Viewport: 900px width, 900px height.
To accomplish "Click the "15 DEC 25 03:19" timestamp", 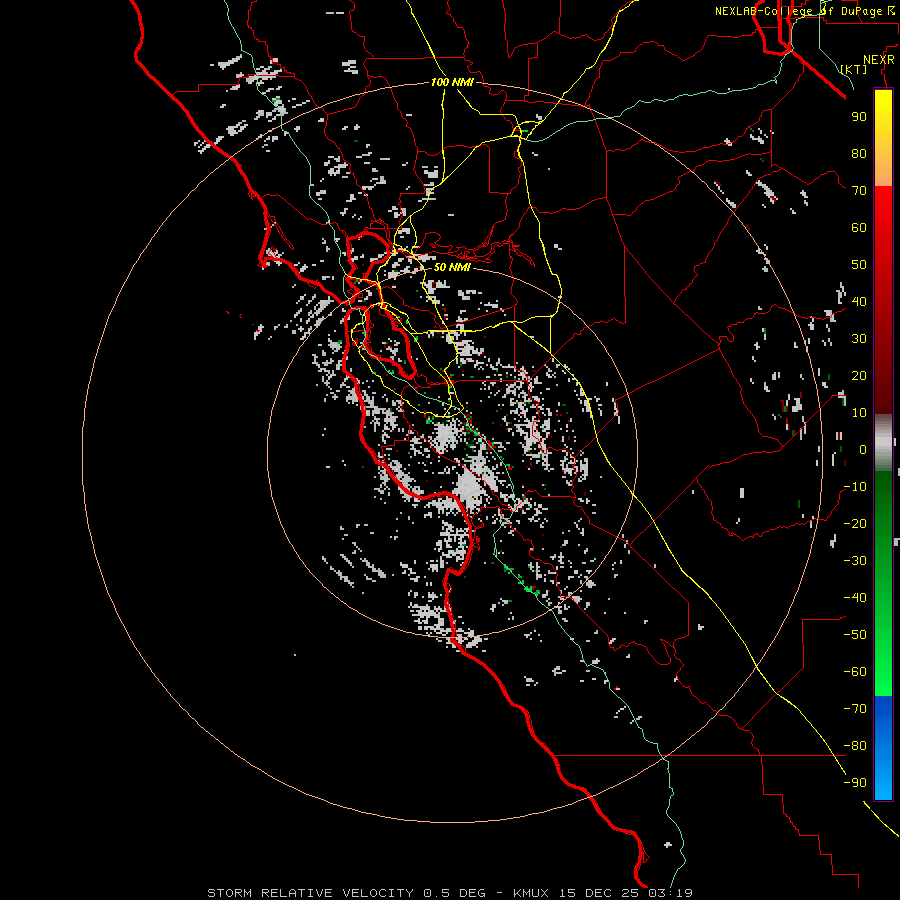I will 624,893.
